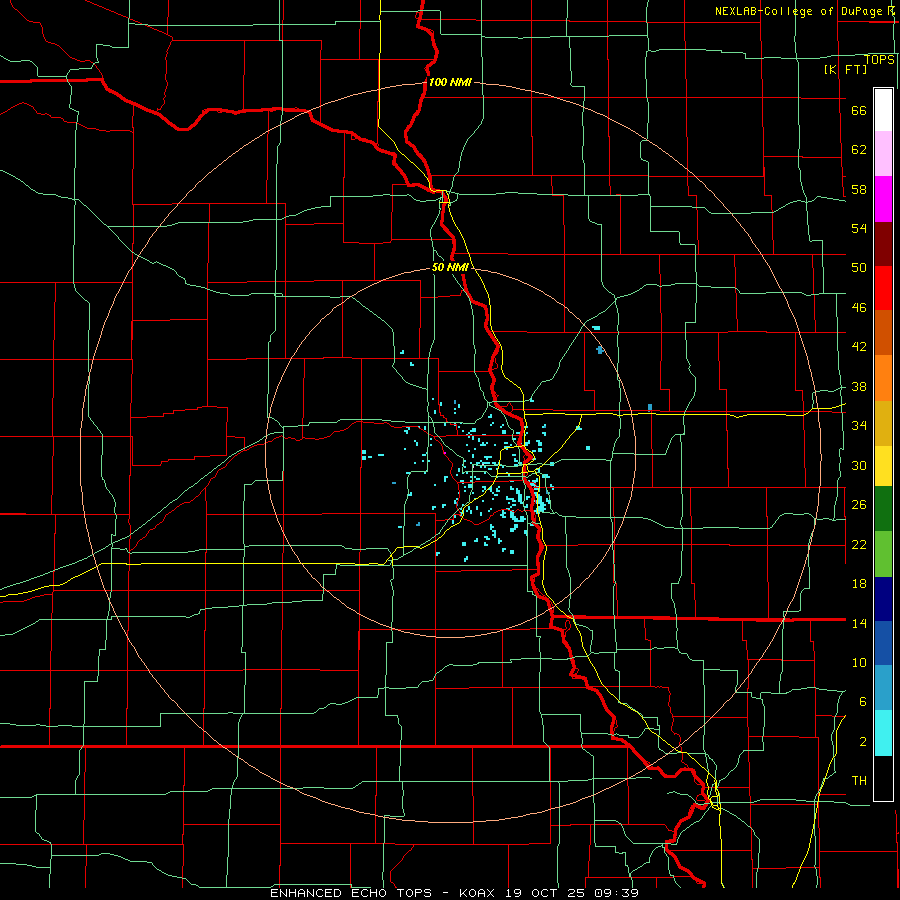Click legend value 50
900x900 pixels.
click(x=859, y=267)
